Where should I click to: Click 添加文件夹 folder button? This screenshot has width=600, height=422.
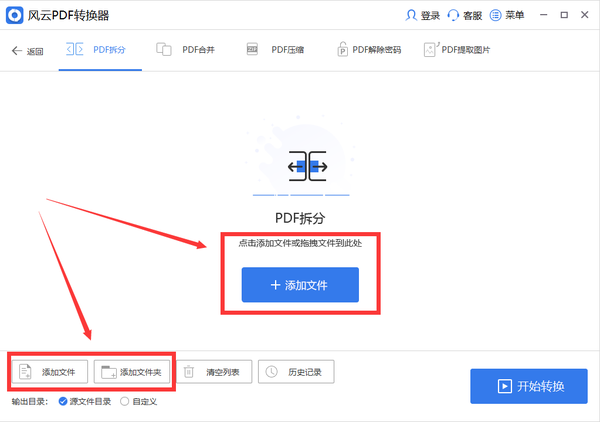[x=133, y=372]
